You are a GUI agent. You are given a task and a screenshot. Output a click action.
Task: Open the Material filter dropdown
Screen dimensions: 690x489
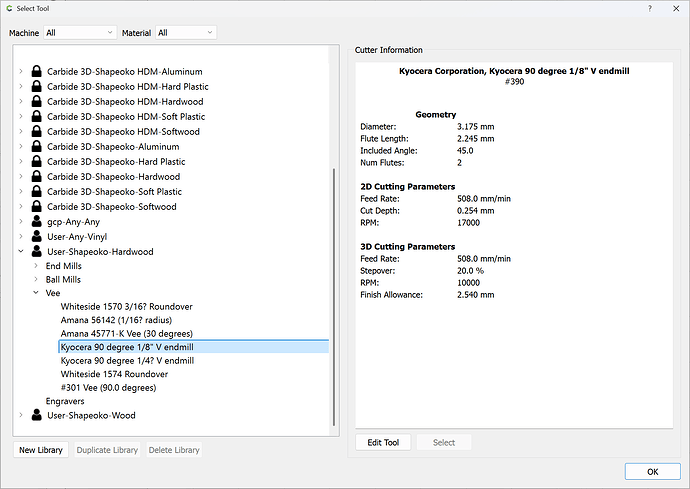[x=185, y=33]
